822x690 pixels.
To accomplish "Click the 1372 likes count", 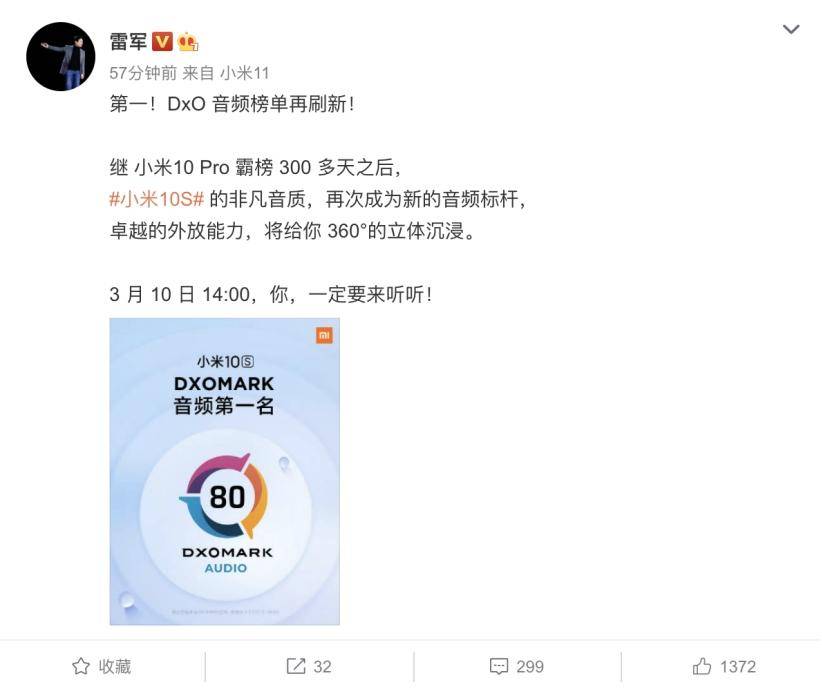I will pyautogui.click(x=738, y=666).
